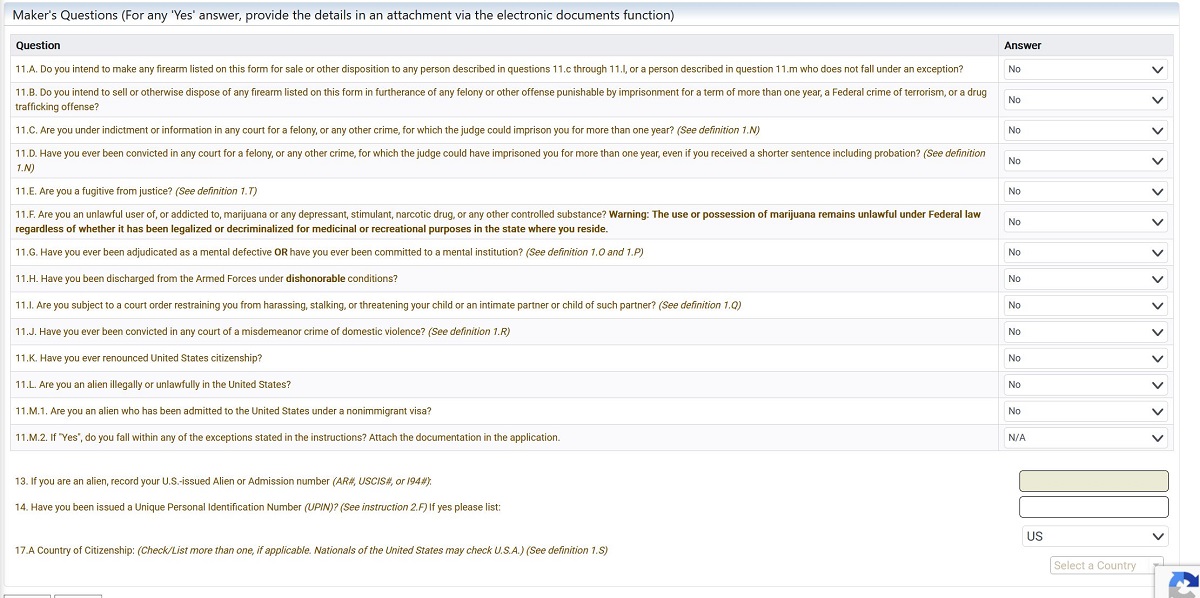Open the answer dropdown for question 11.A

[1086, 69]
